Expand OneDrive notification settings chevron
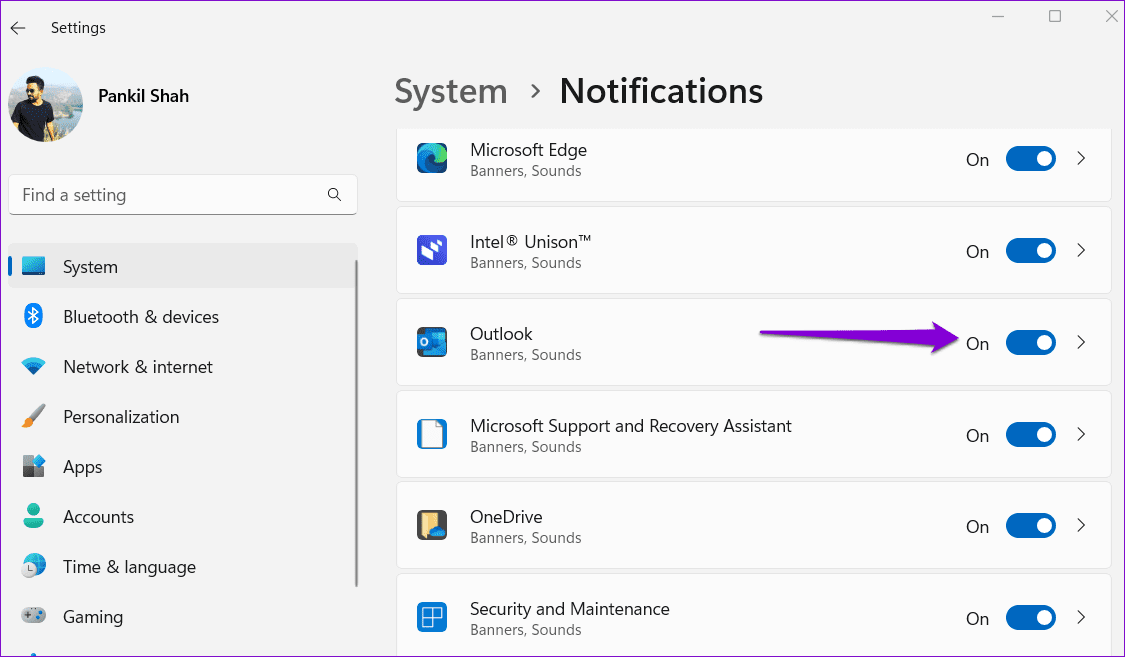The height and width of the screenshot is (657, 1125). 1081,526
